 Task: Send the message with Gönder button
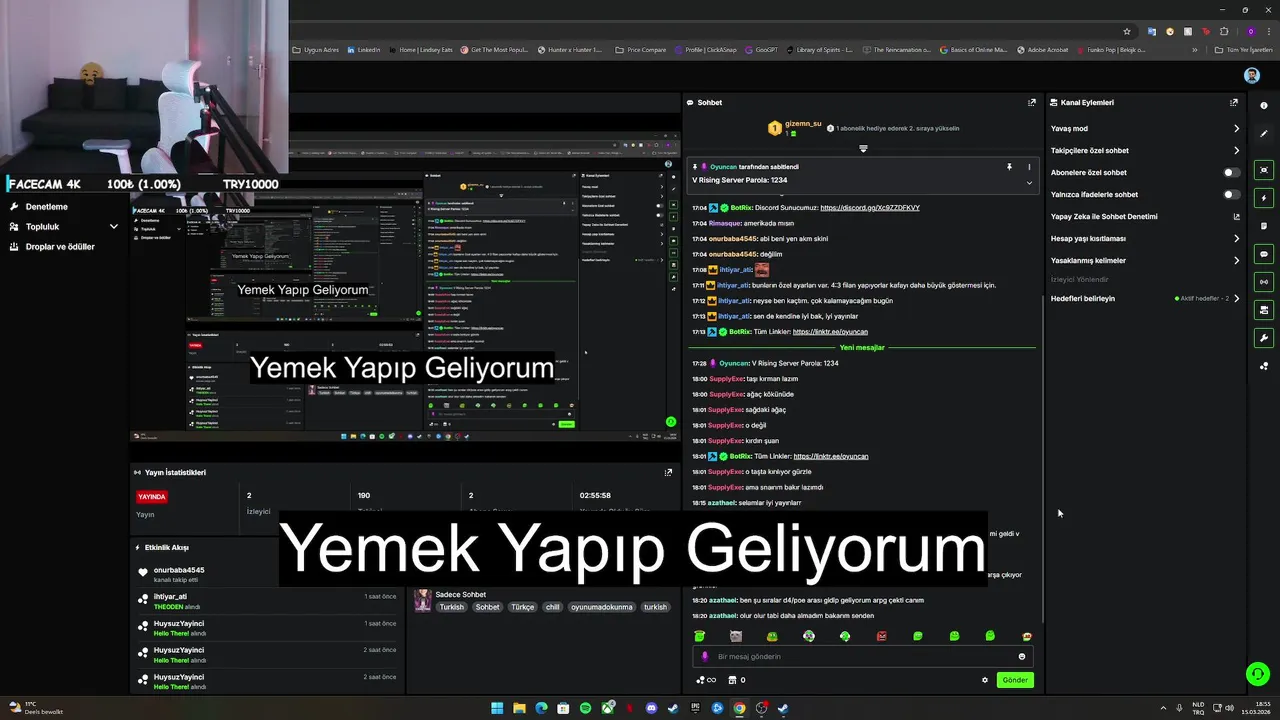[1015, 680]
